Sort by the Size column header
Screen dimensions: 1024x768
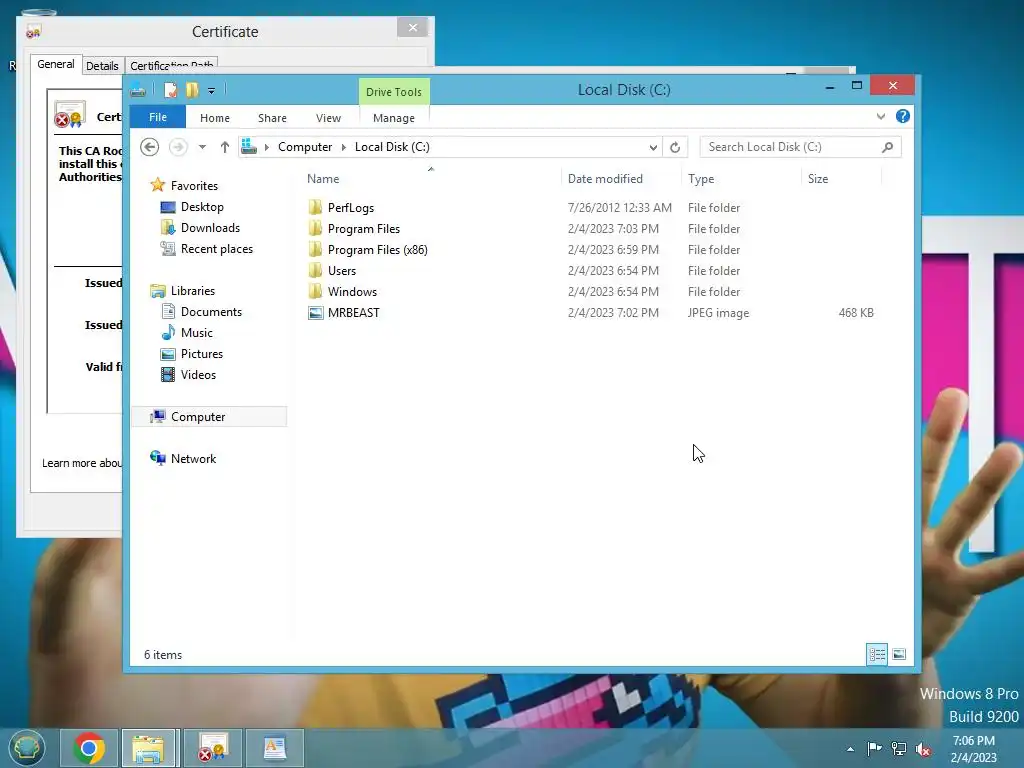click(x=818, y=179)
